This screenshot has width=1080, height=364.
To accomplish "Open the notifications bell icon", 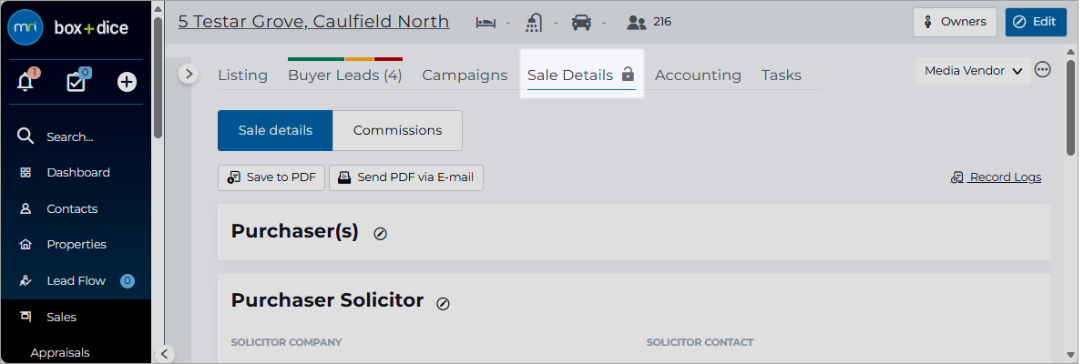I will point(25,81).
